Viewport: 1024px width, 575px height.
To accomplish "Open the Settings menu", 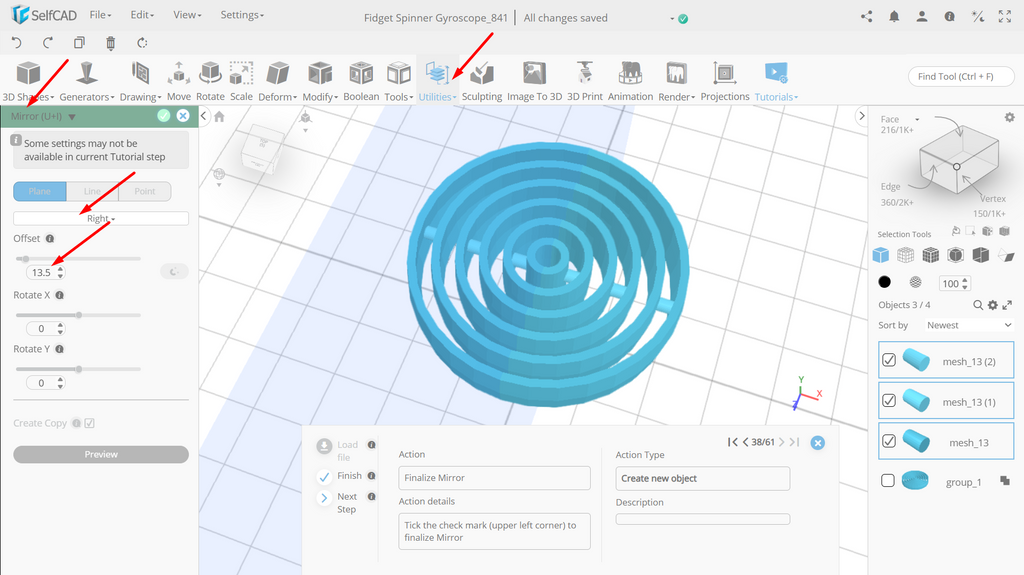I will click(x=242, y=14).
